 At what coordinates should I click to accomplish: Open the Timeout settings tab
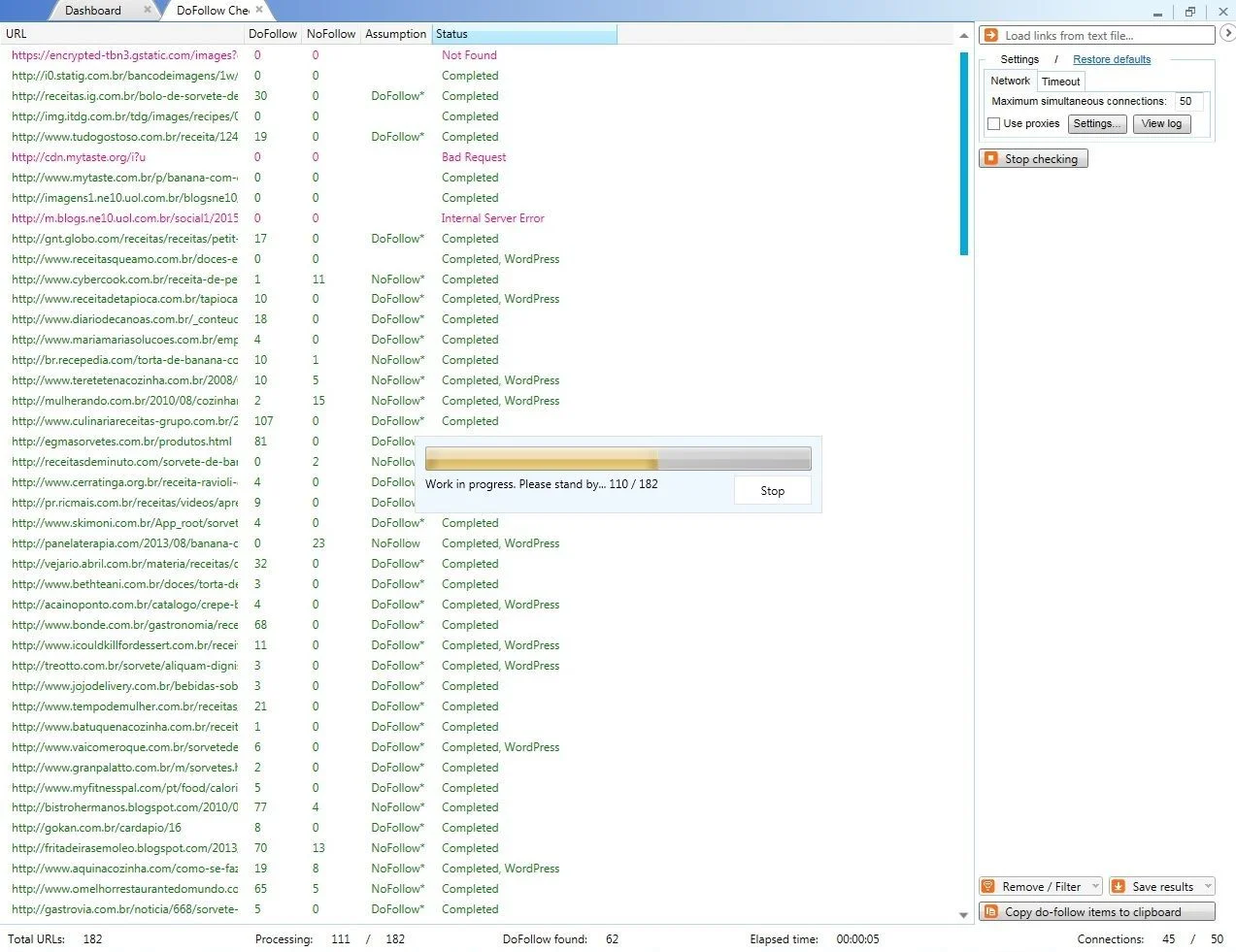point(1060,82)
